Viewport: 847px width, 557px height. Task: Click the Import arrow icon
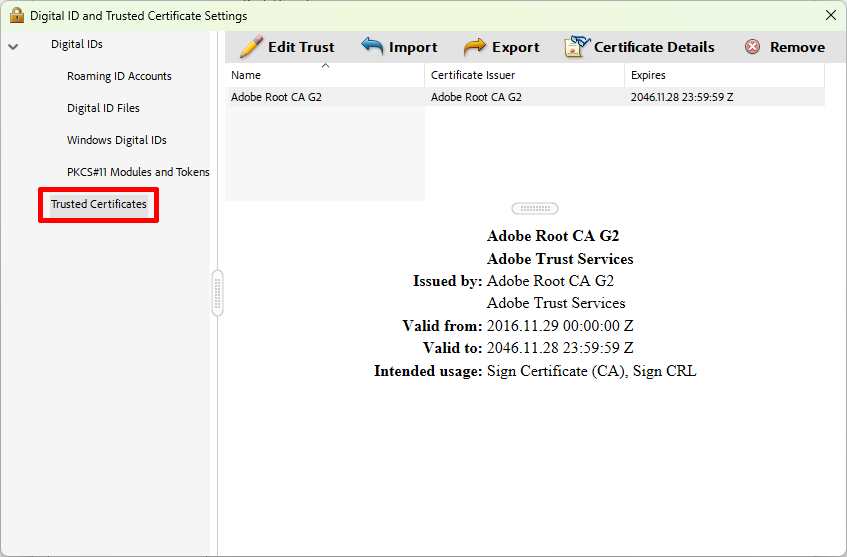[372, 47]
